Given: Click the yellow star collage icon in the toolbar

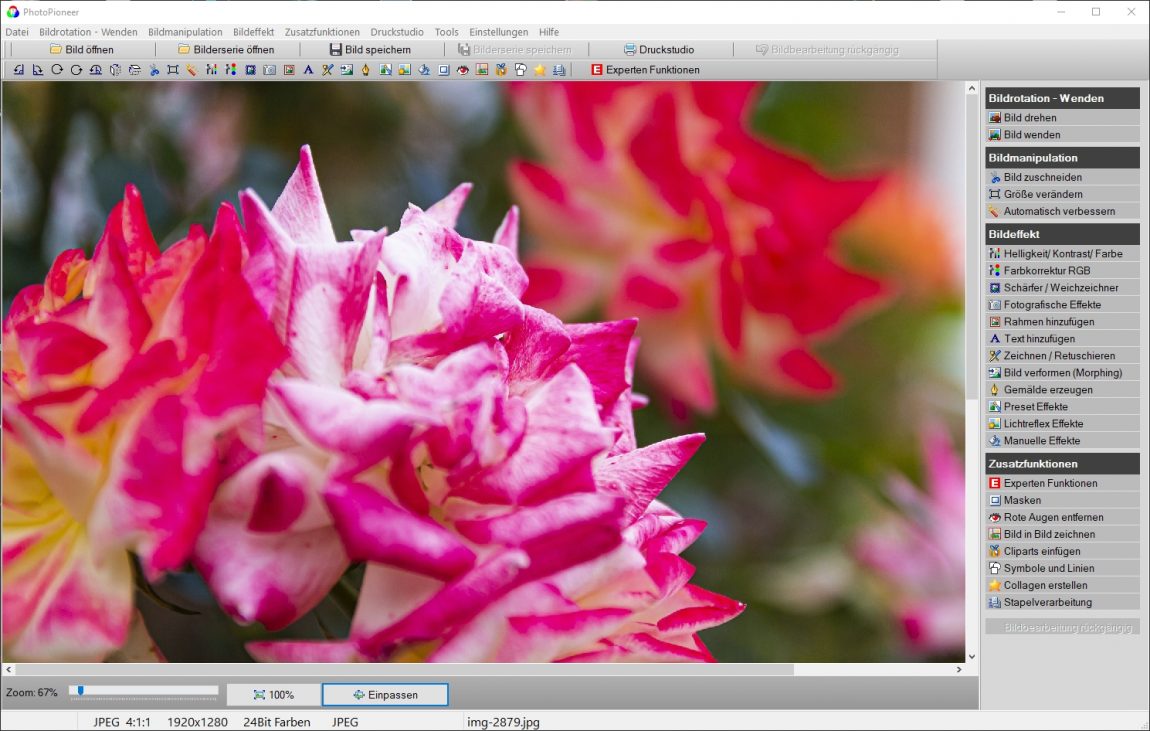Looking at the screenshot, I should pyautogui.click(x=540, y=70).
